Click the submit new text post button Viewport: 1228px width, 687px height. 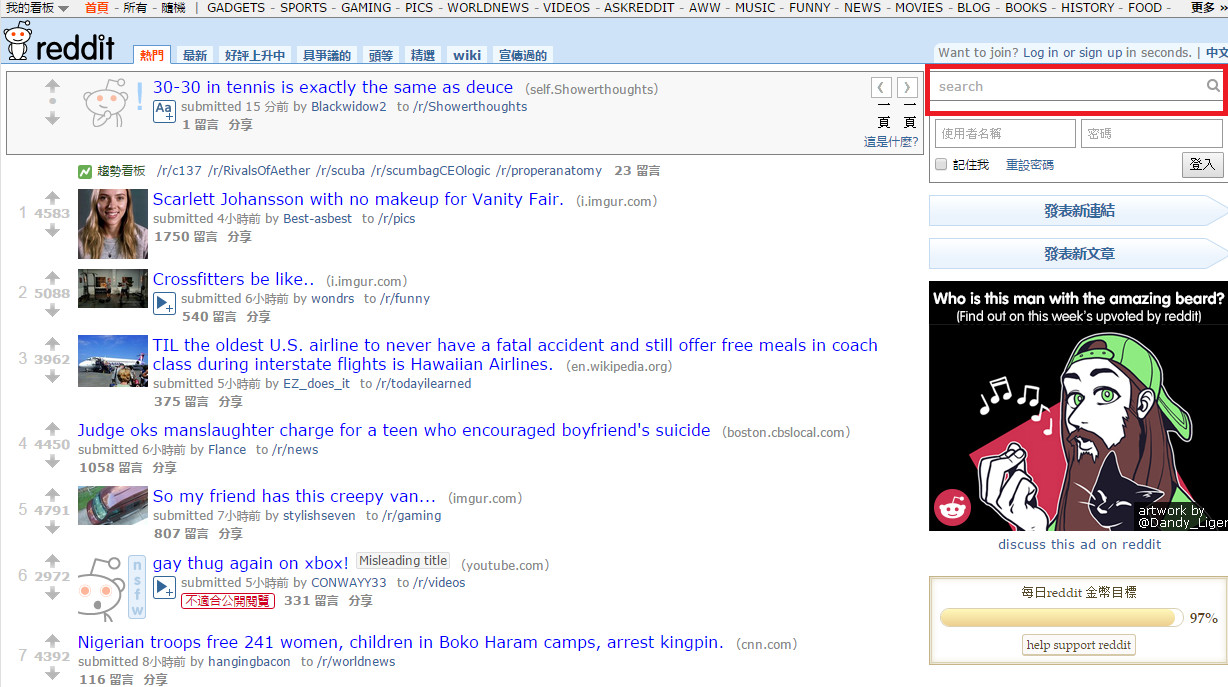(1078, 254)
